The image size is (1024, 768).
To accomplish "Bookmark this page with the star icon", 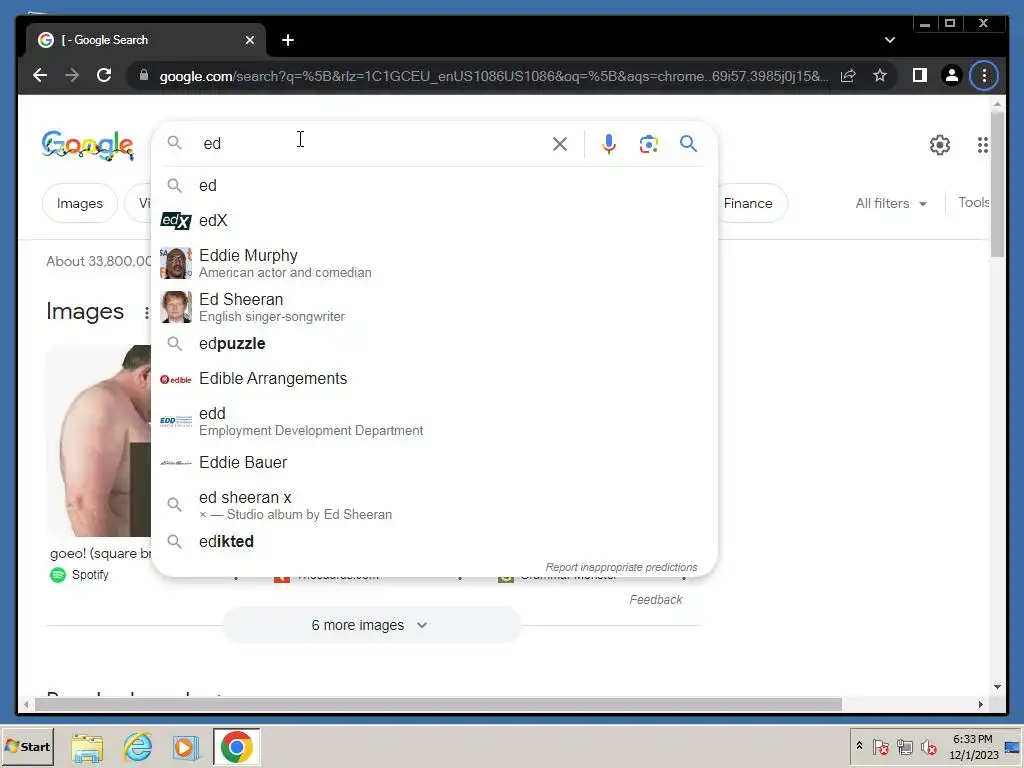I will click(x=880, y=76).
